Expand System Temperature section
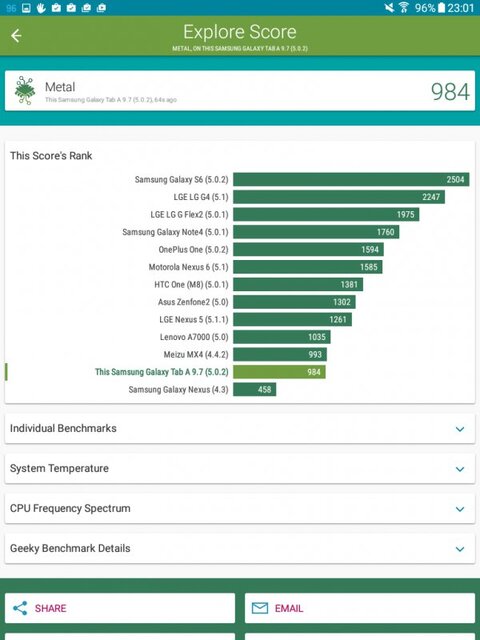 click(x=240, y=468)
